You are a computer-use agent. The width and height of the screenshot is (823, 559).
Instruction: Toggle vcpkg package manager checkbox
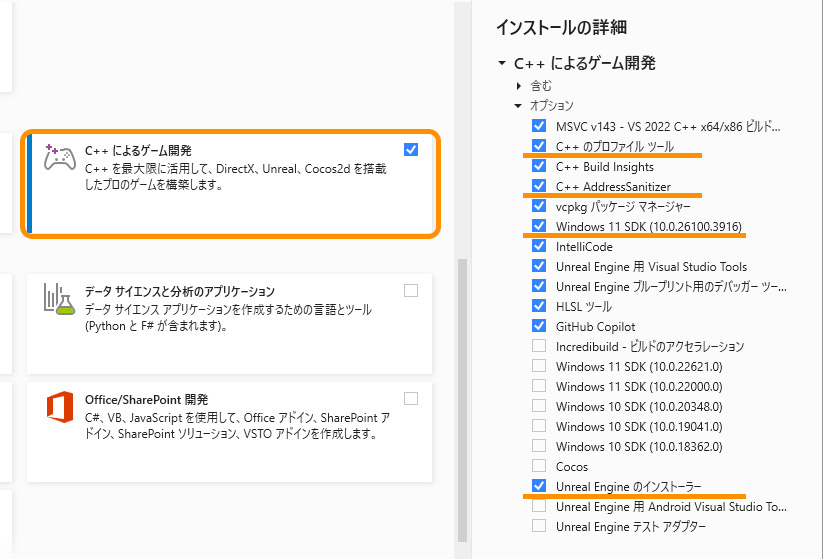pos(539,205)
